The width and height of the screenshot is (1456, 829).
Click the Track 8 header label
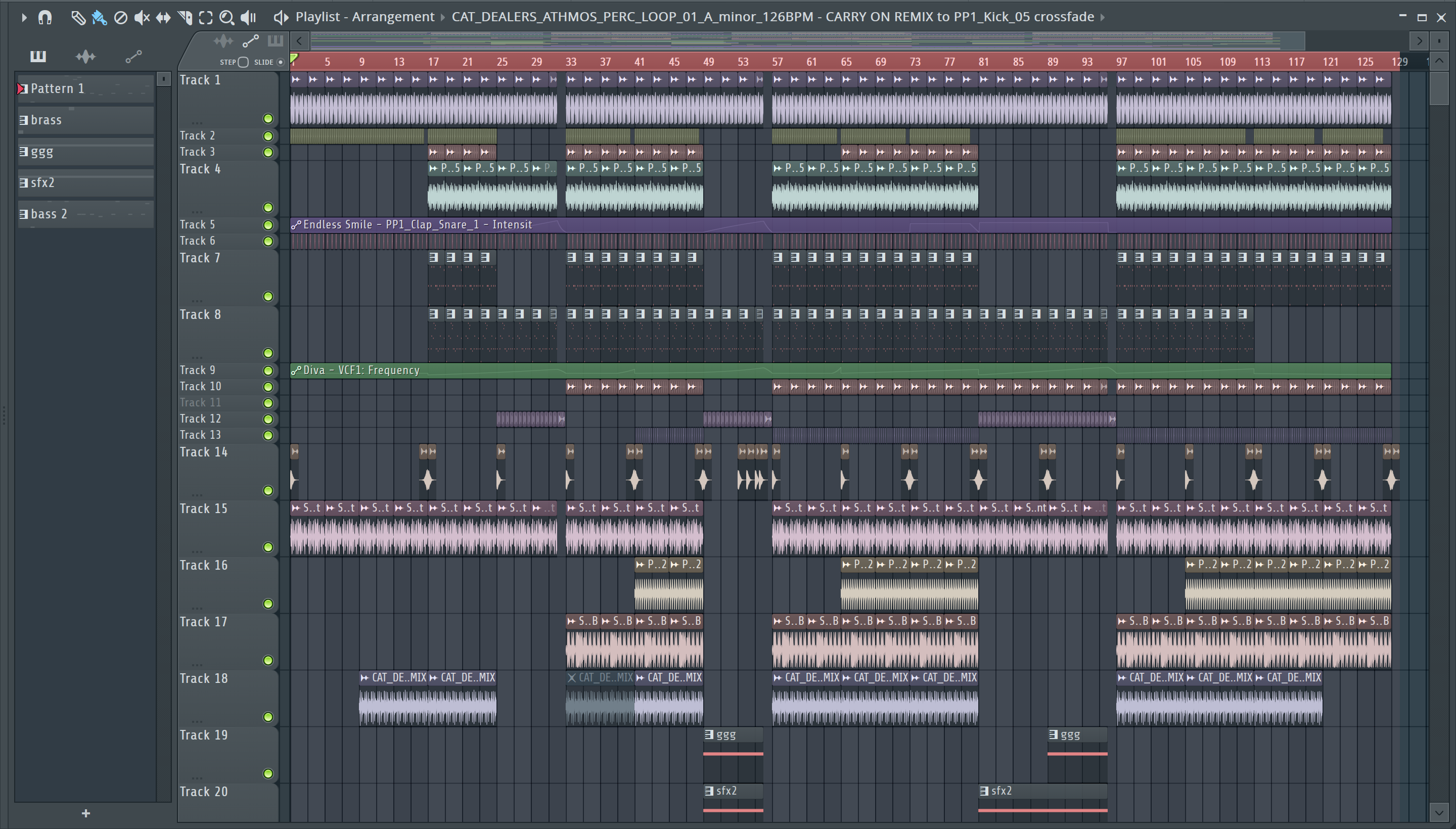click(200, 314)
